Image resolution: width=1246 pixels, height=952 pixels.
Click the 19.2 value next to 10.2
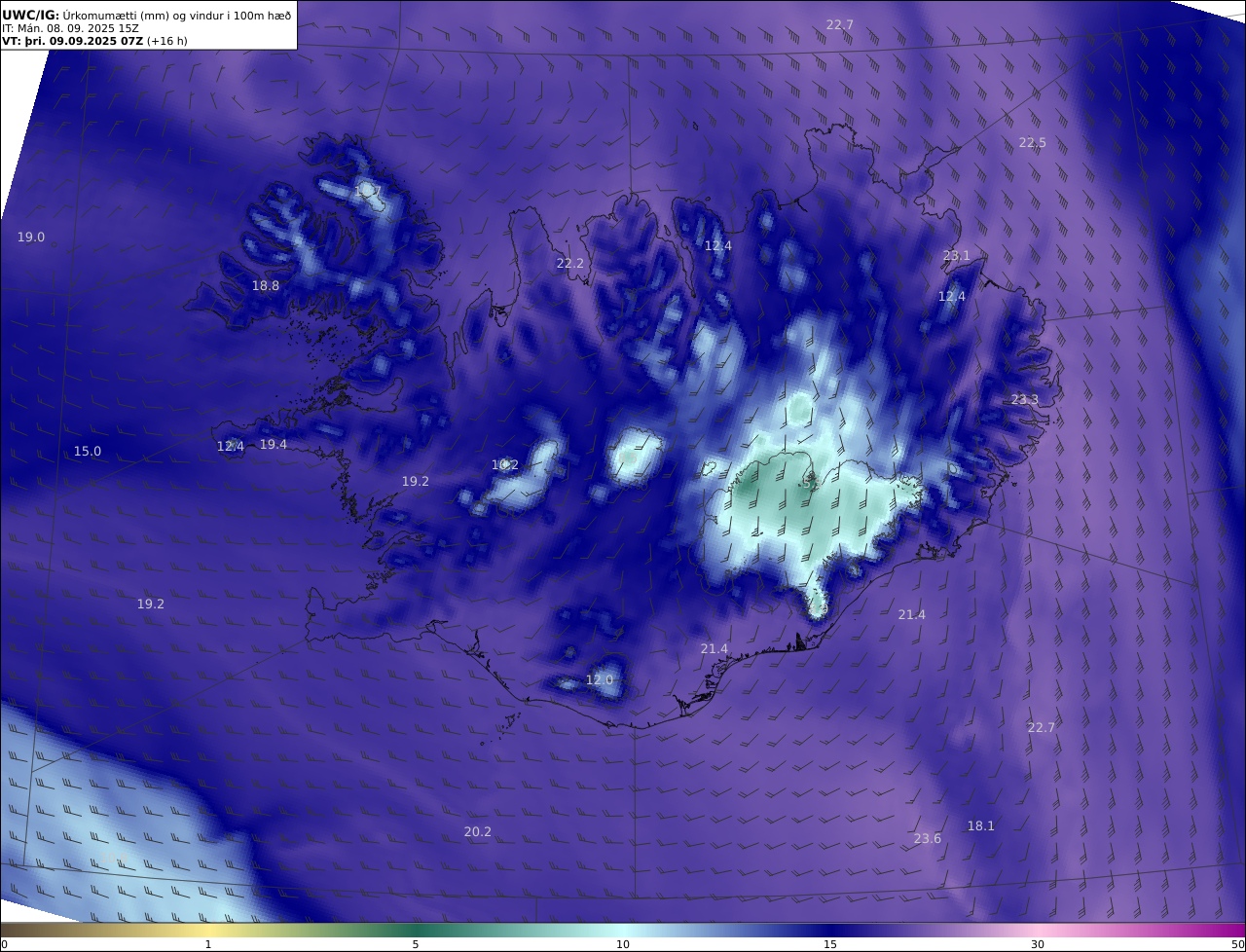click(x=416, y=482)
